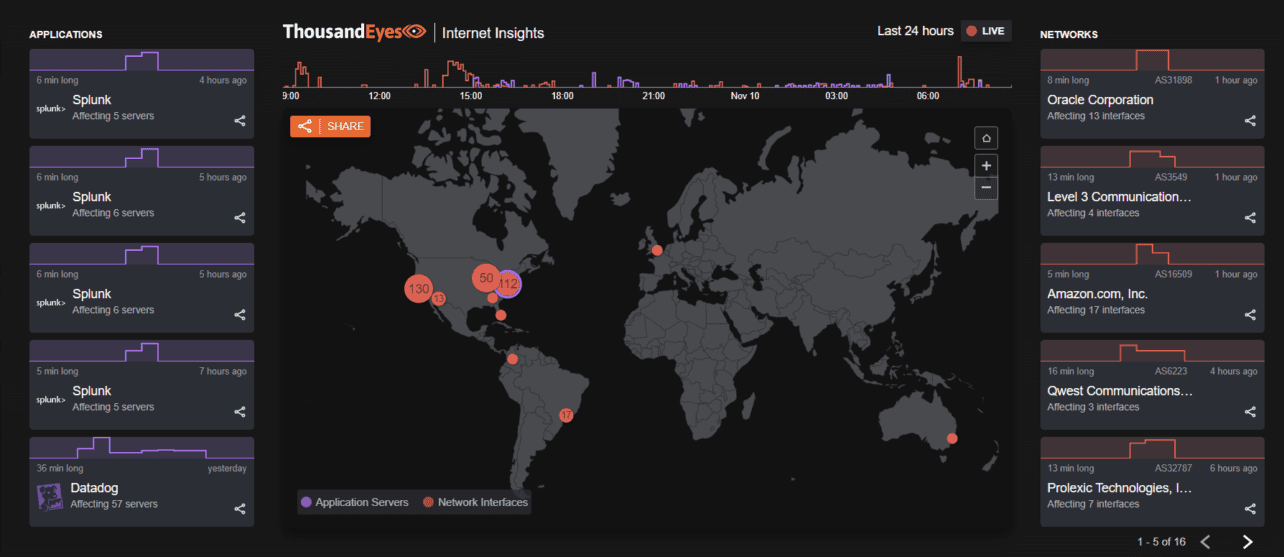Click the AS3549 label
The height and width of the screenshot is (557, 1284).
(x=1170, y=177)
